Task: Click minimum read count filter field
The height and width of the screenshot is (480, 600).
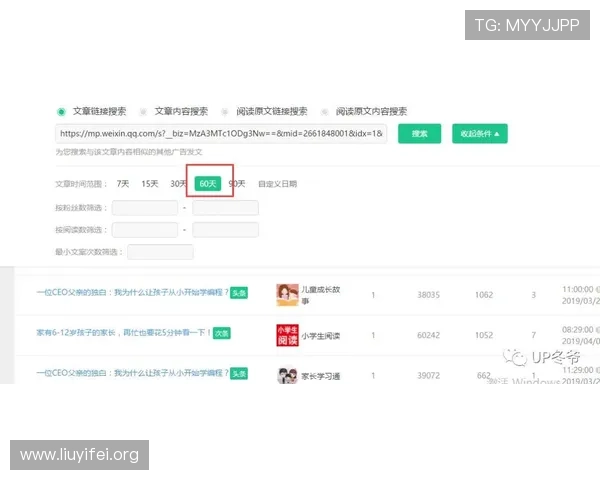Action: [x=145, y=230]
